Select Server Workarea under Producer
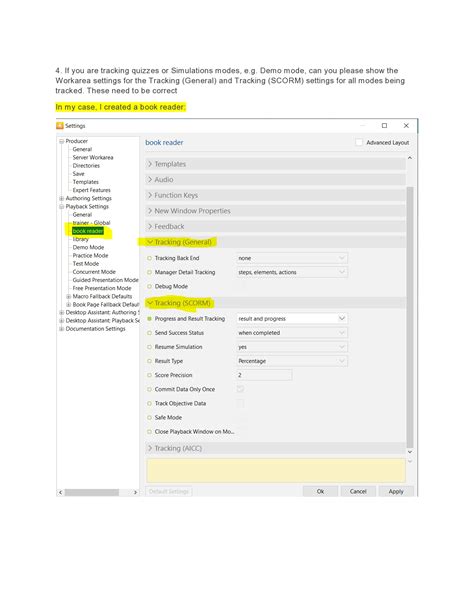This screenshot has width=474, height=613. coord(93,157)
